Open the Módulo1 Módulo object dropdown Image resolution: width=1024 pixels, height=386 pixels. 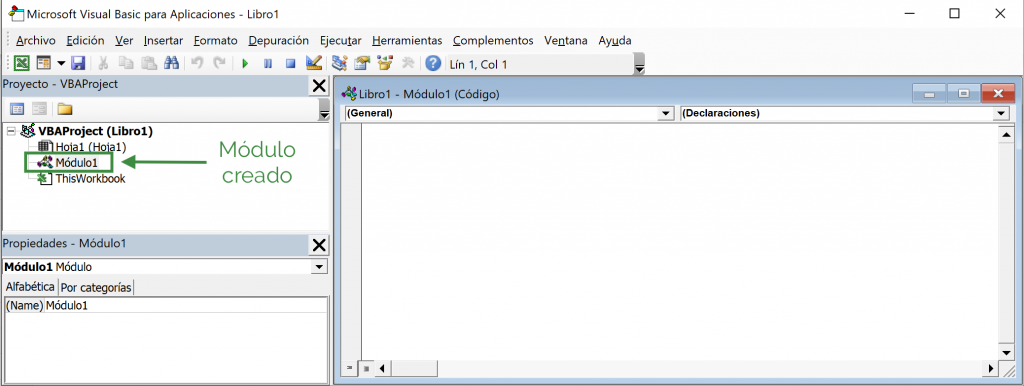319,267
